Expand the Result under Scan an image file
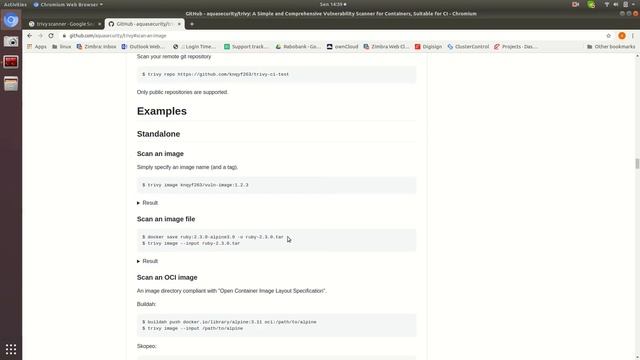 point(147,261)
